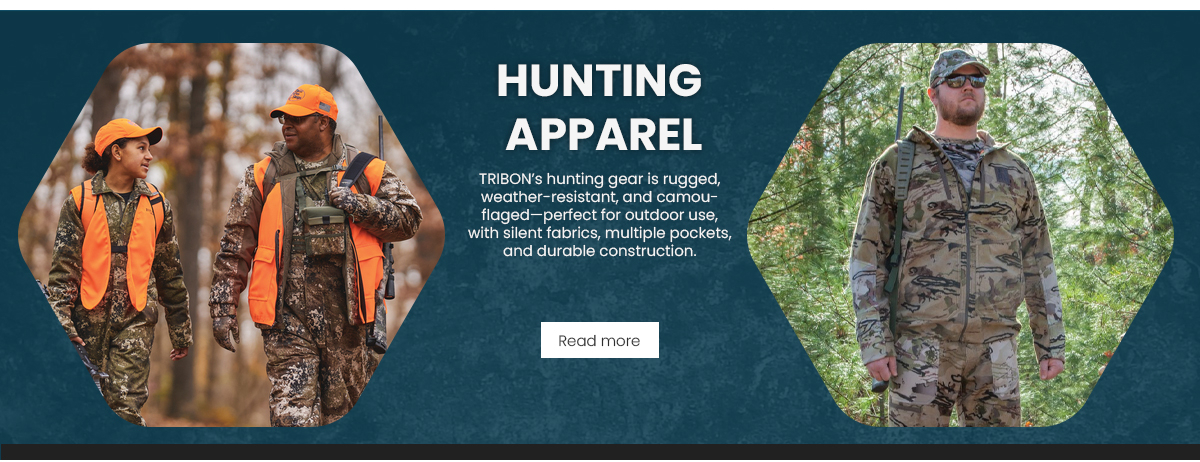Screen dimensions: 1200x462
Task: Click the sunglasses on the hunter in right photo
Action: click(963, 81)
